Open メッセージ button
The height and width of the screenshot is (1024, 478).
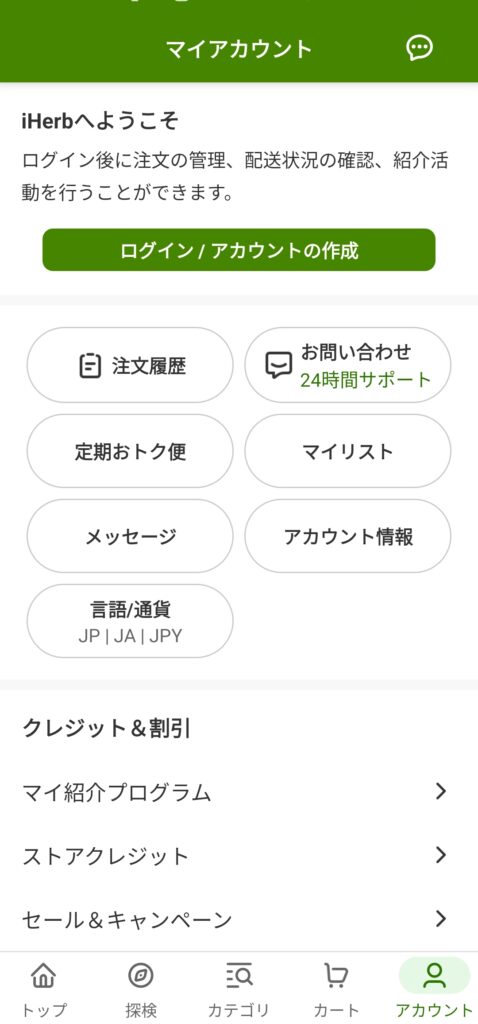pyautogui.click(x=130, y=537)
